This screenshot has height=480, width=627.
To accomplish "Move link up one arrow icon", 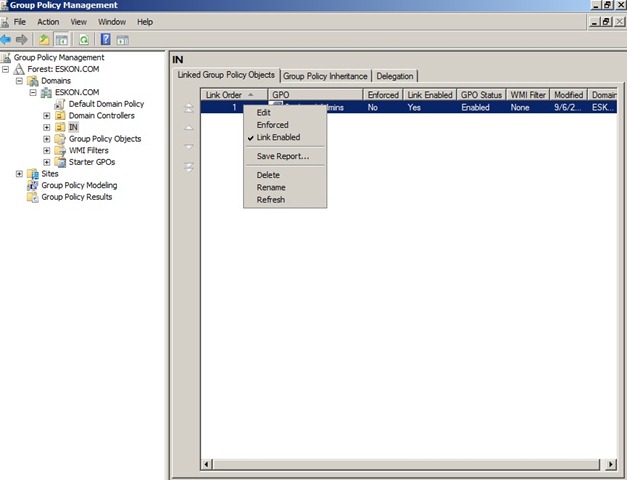I will [x=189, y=128].
